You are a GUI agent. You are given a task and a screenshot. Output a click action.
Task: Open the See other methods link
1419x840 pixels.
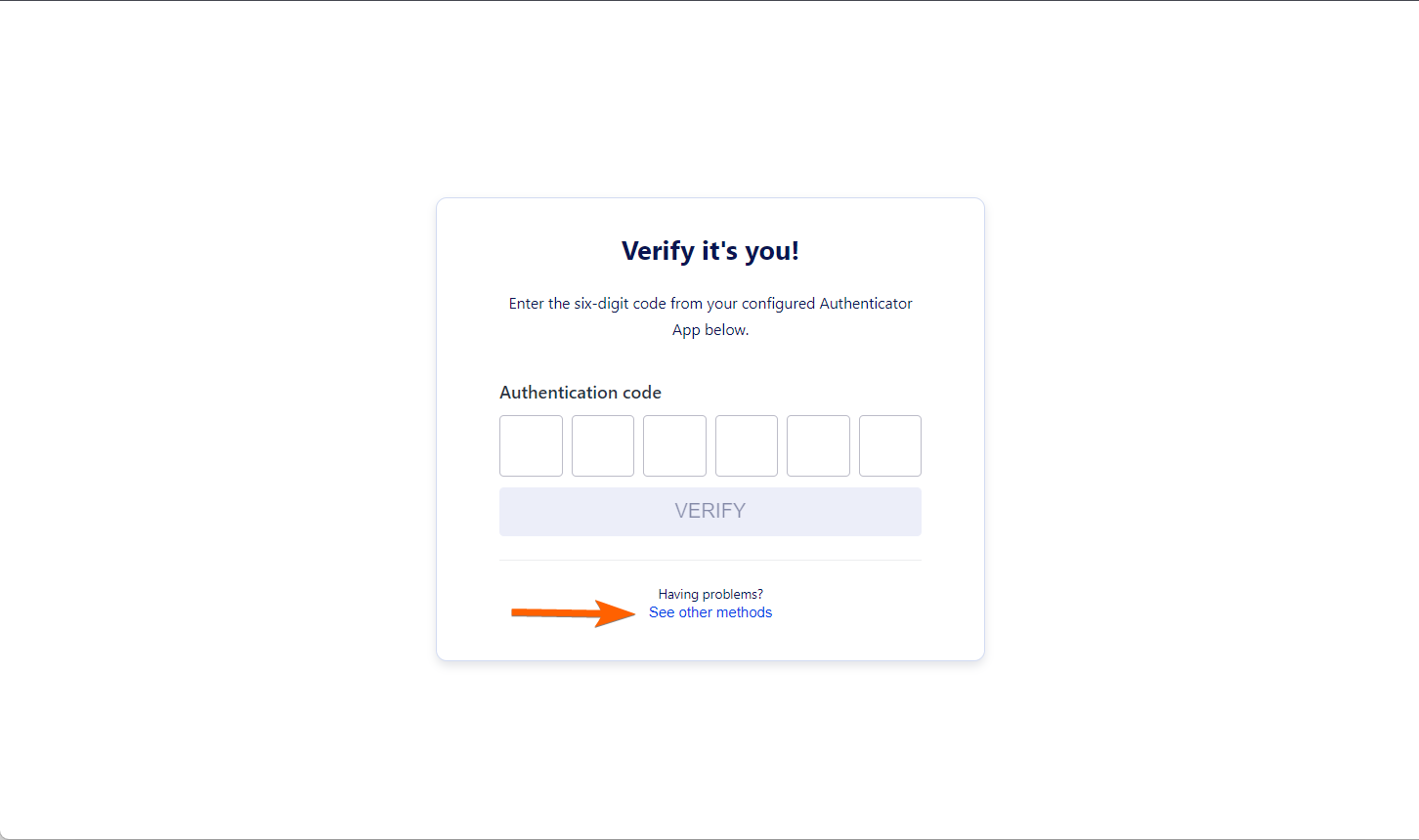click(x=710, y=612)
